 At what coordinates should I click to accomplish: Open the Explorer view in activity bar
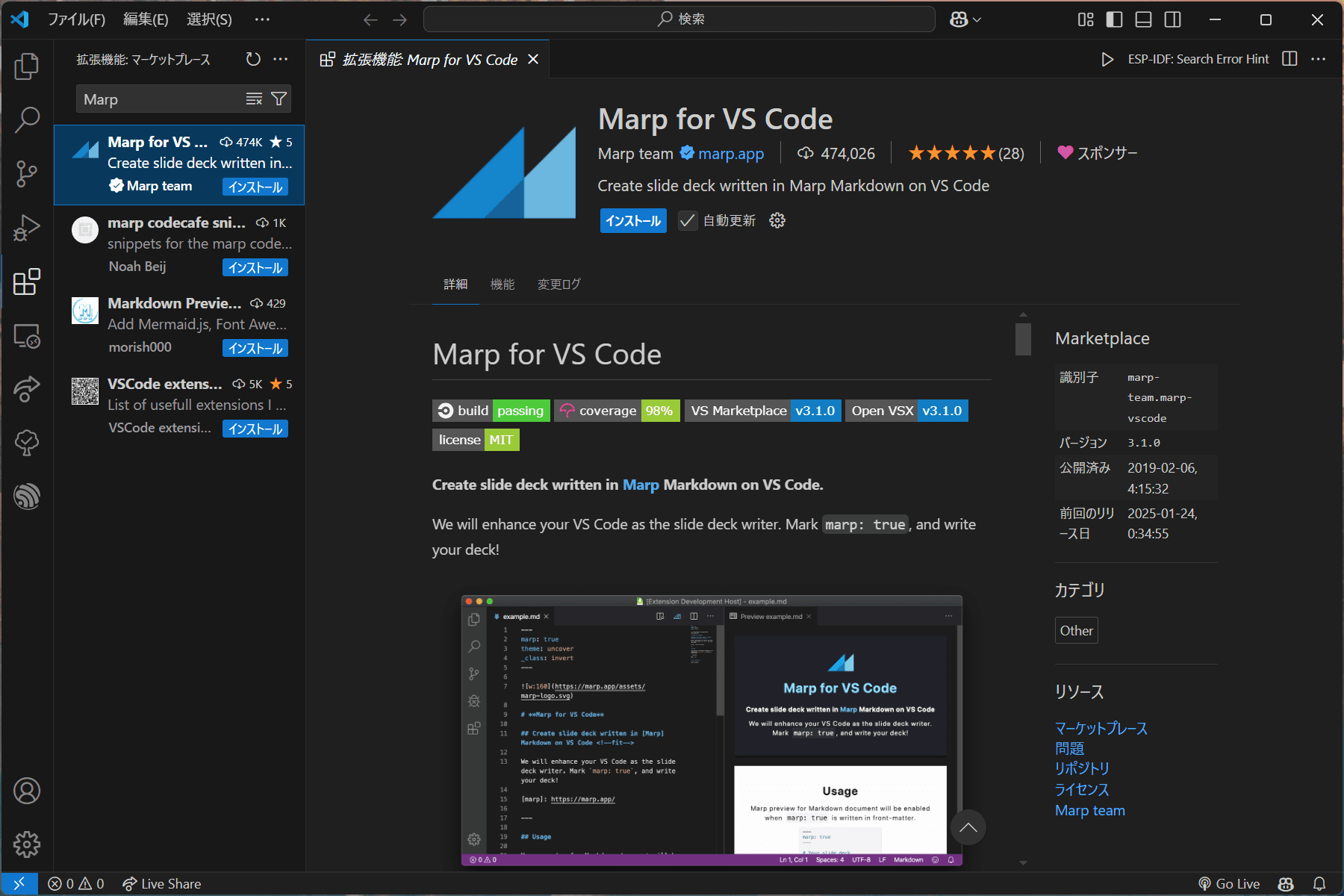27,66
